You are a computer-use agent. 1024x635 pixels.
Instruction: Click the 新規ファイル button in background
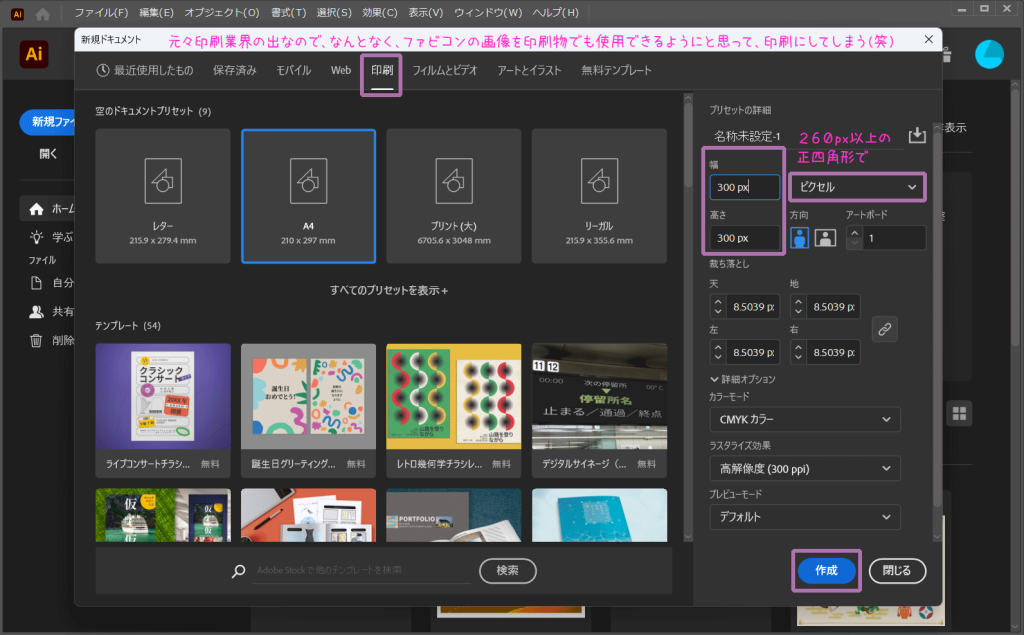tap(48, 122)
